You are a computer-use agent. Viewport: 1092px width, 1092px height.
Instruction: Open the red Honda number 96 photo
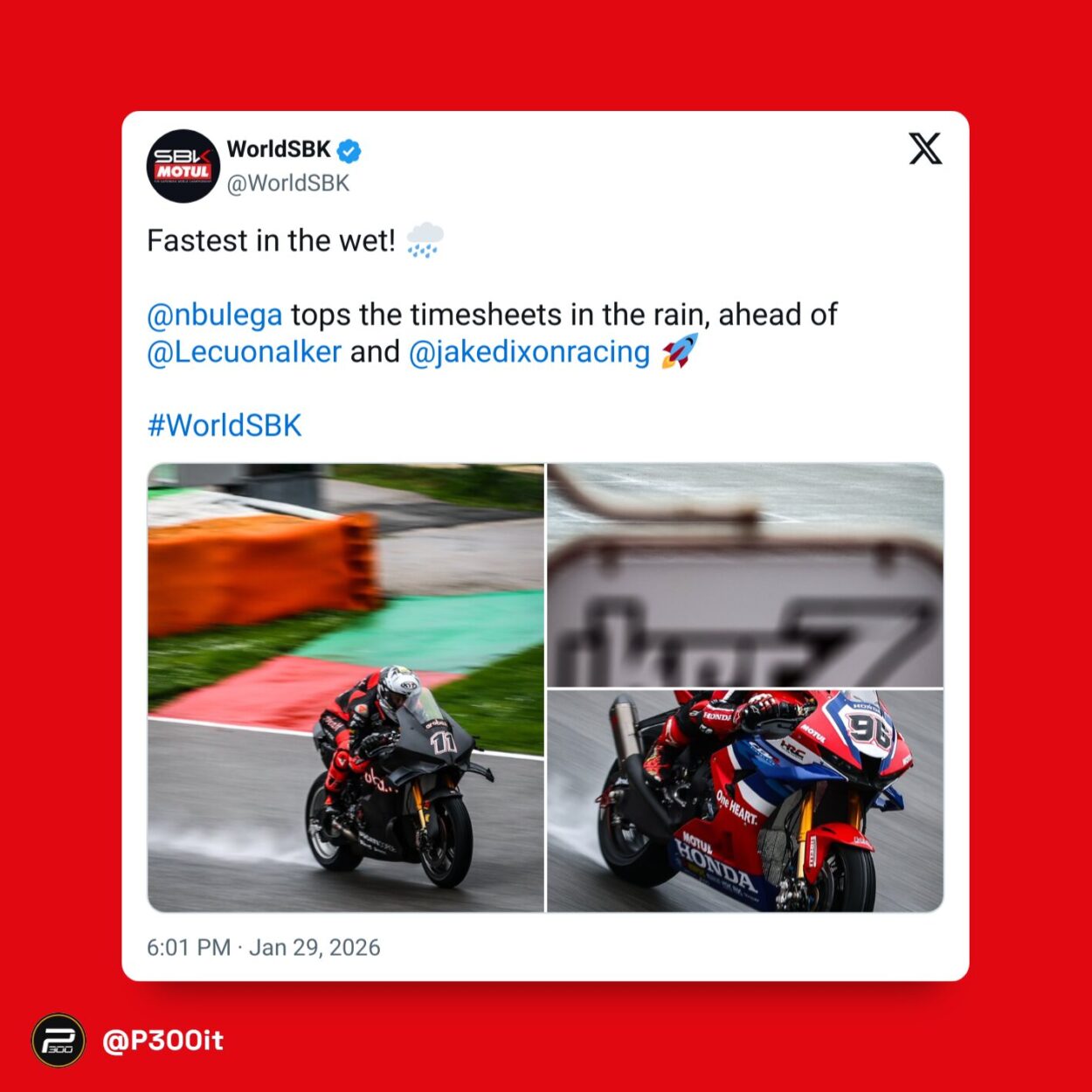(745, 800)
